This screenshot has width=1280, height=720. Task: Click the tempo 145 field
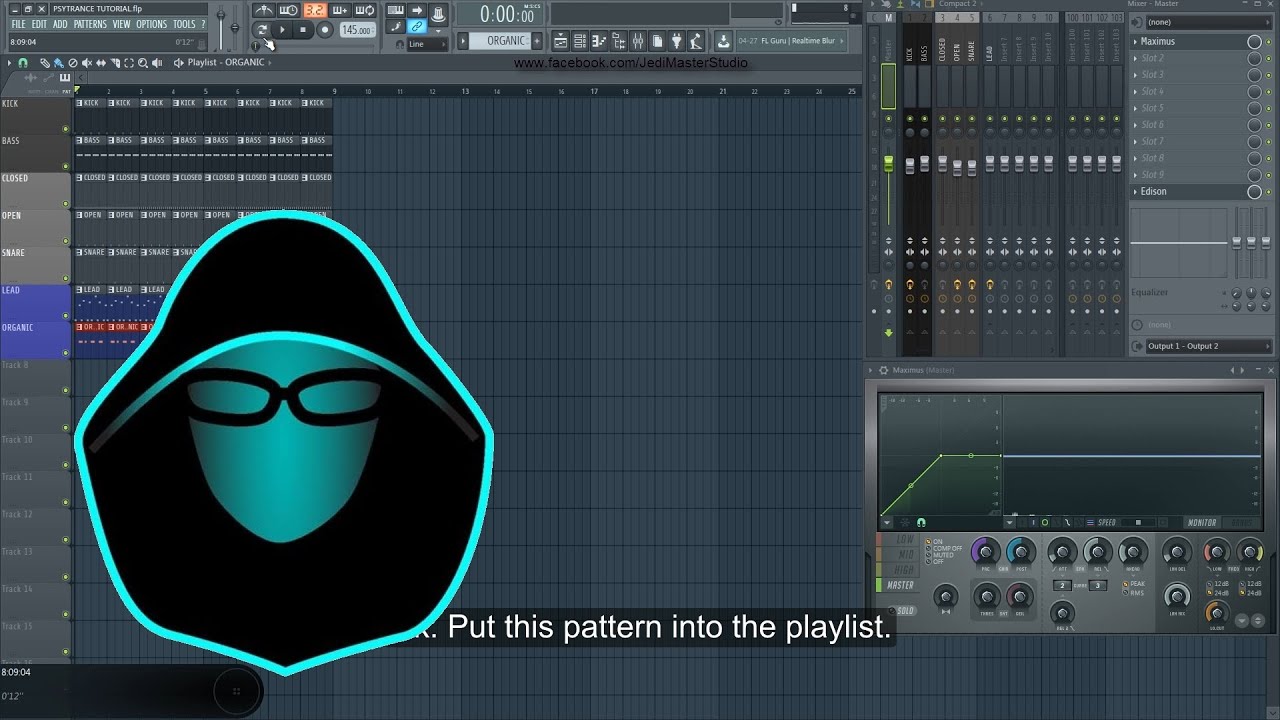[x=358, y=30]
